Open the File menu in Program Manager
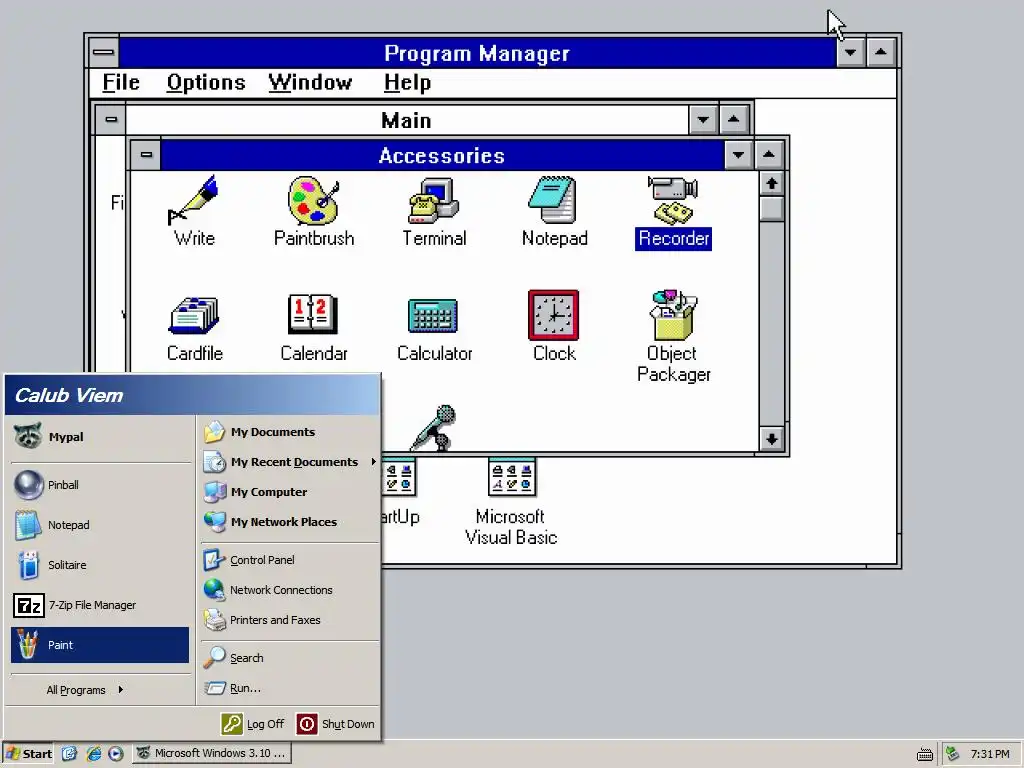 tap(121, 82)
